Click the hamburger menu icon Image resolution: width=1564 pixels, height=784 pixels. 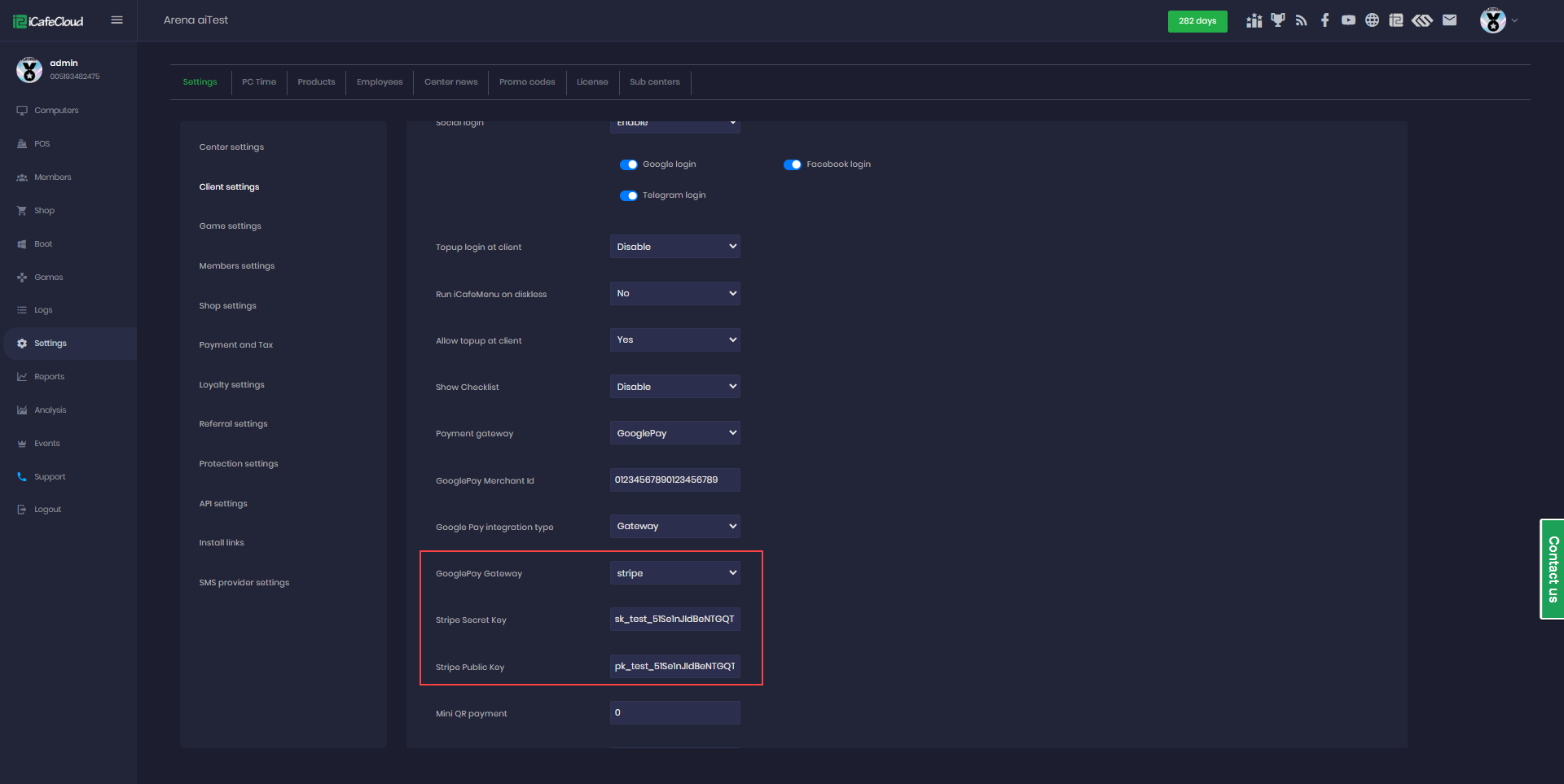116,20
